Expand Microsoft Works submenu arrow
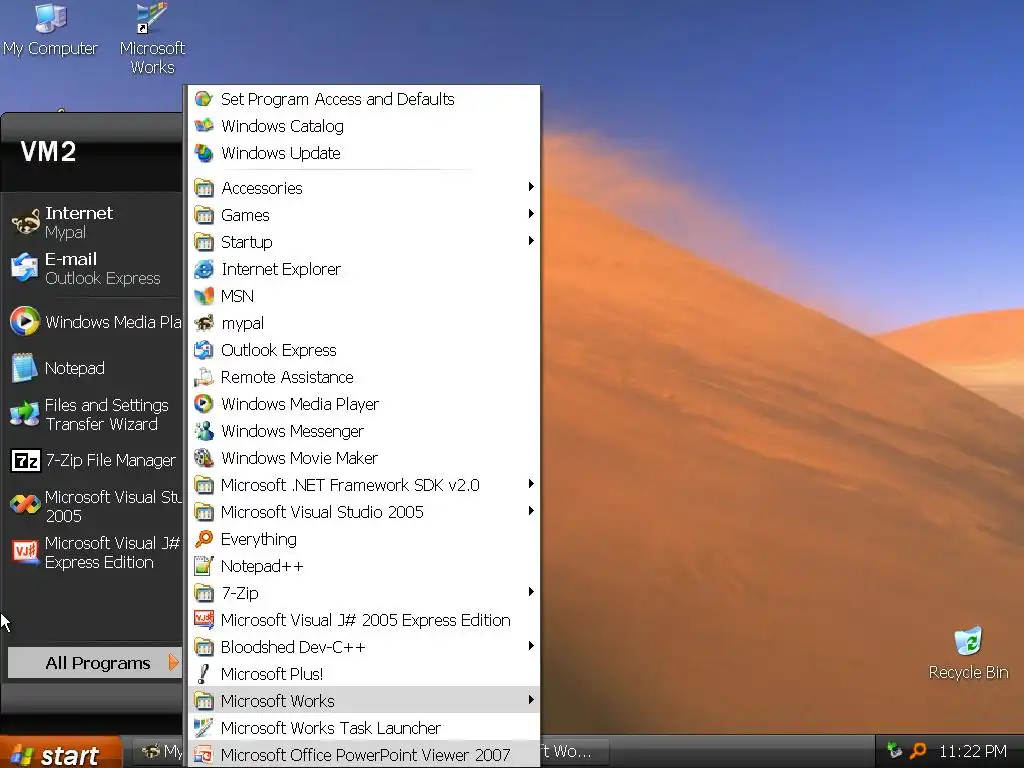The width and height of the screenshot is (1024, 768). 531,700
